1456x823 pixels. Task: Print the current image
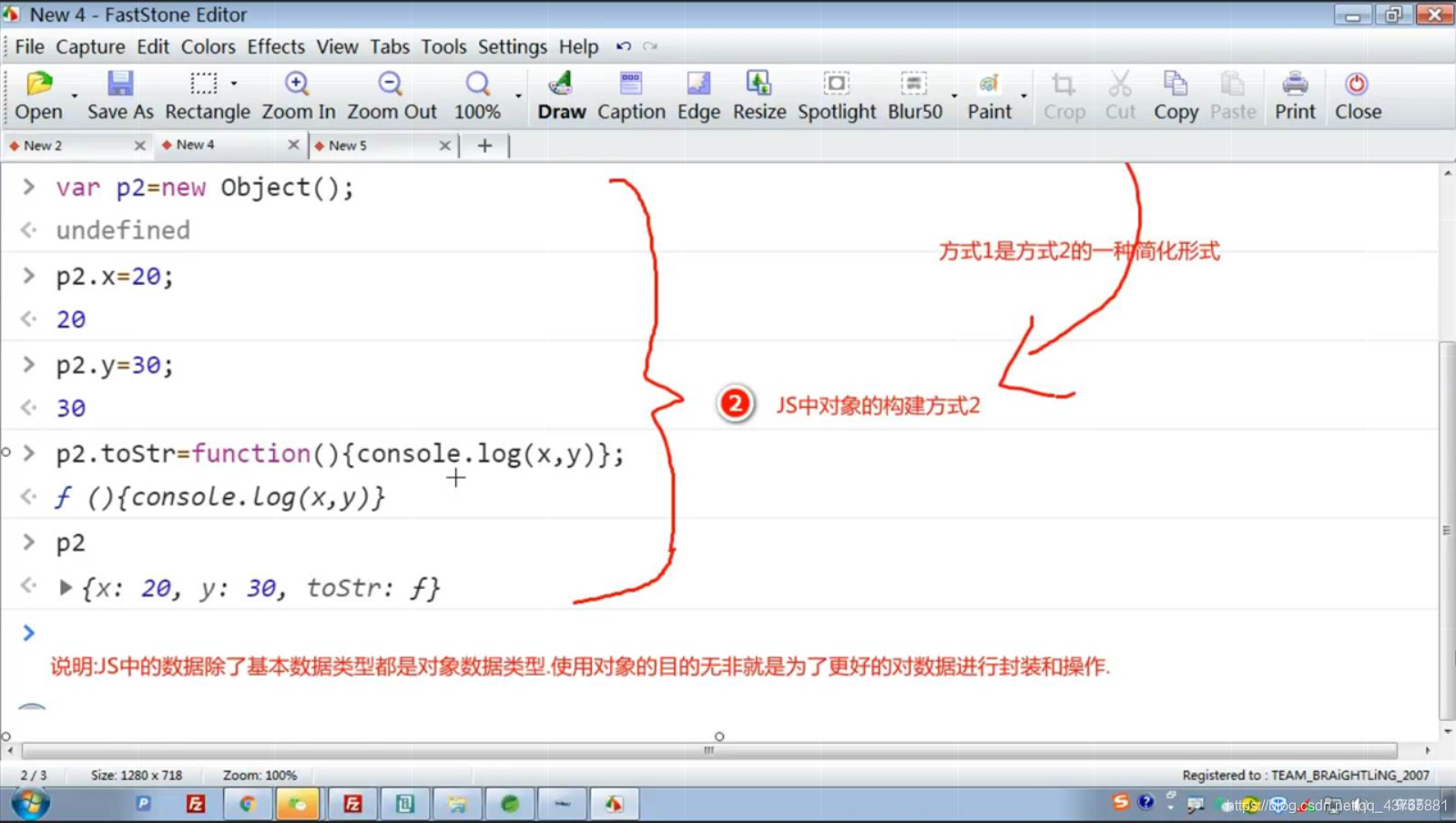[x=1295, y=96]
